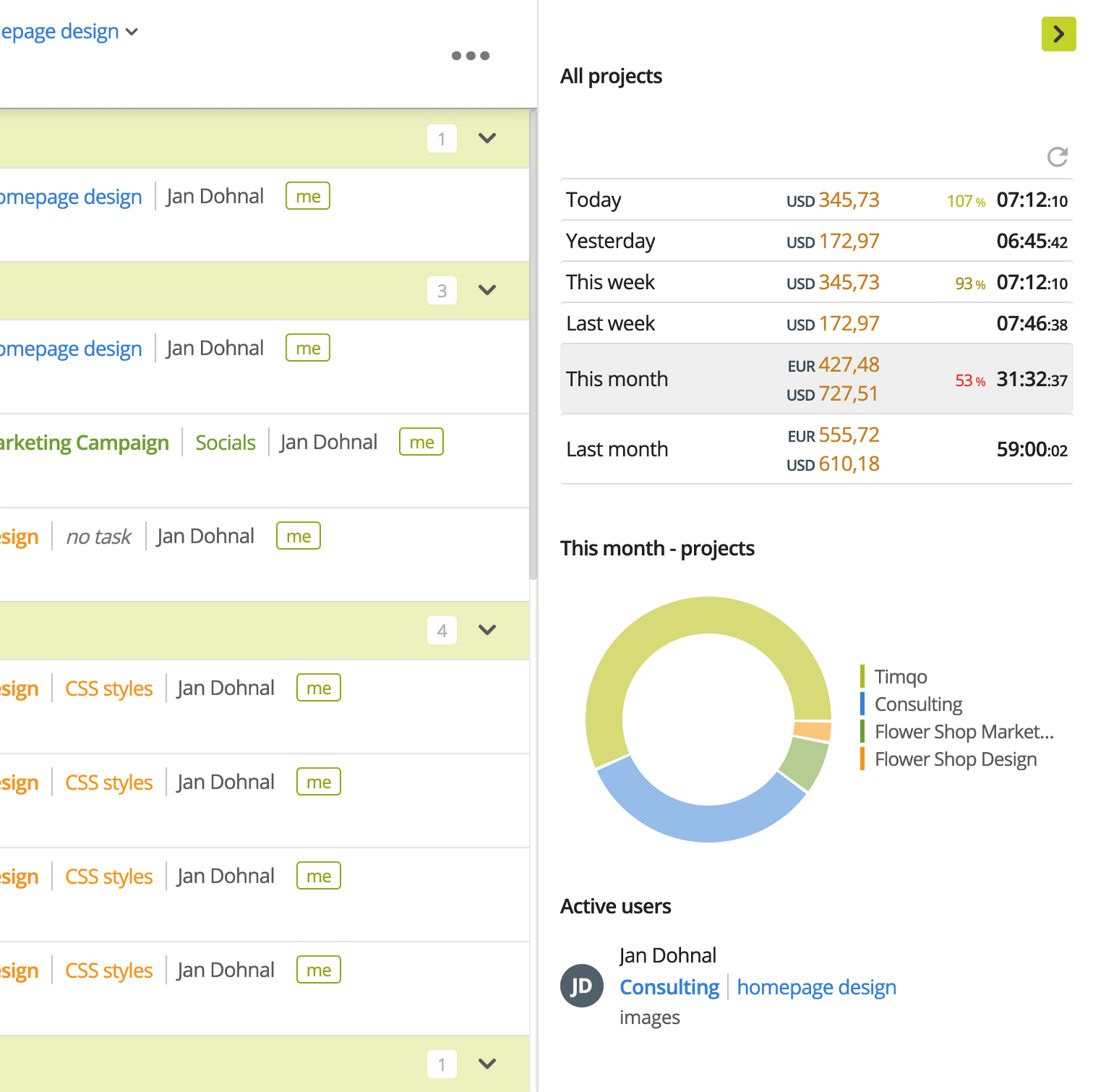This screenshot has width=1093, height=1092.
Task: Collapse the group with 3 entries
Action: [x=487, y=290]
